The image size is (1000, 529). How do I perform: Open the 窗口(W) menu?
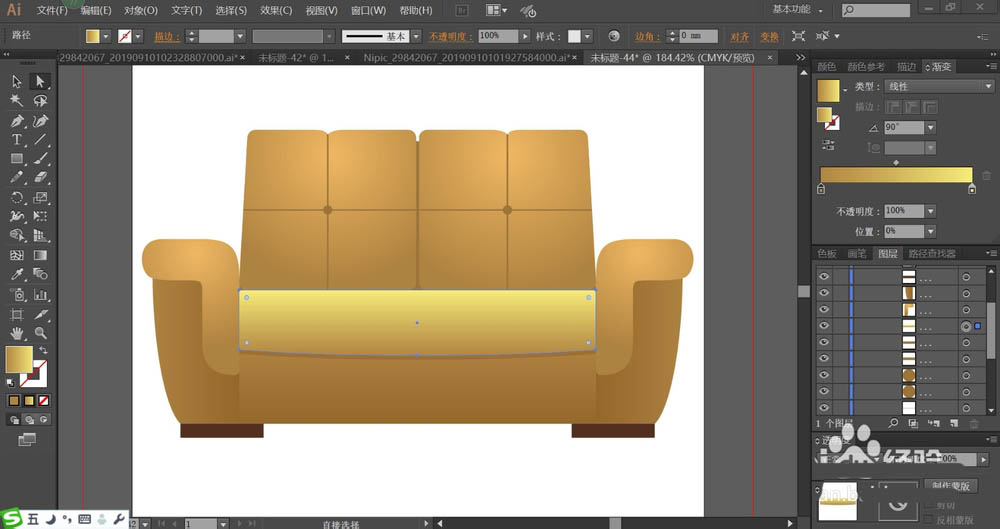(368, 10)
